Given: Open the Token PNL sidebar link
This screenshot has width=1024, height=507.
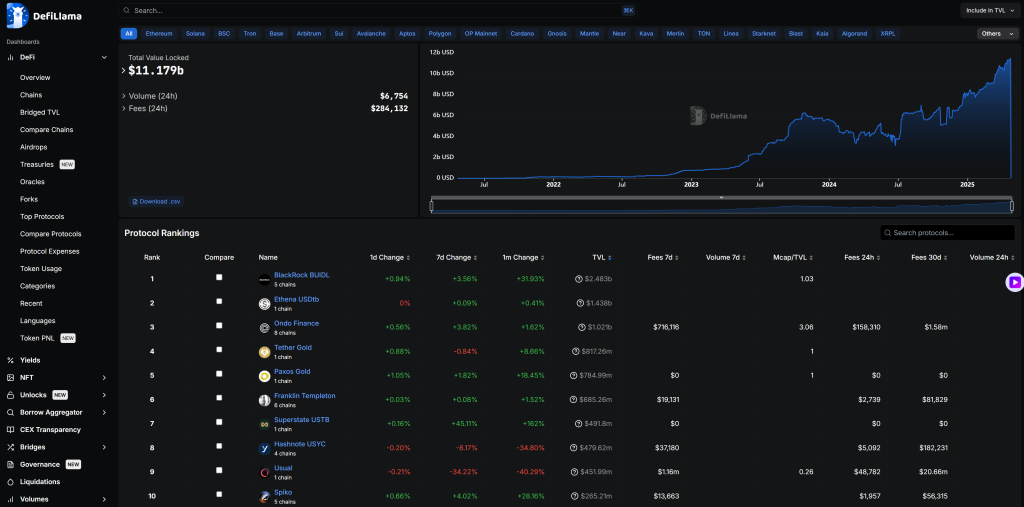Looking at the screenshot, I should coord(38,338).
